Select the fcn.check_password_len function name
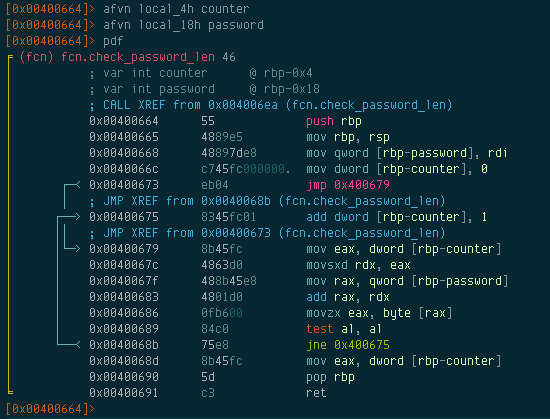550x419 pixels. coord(138,57)
